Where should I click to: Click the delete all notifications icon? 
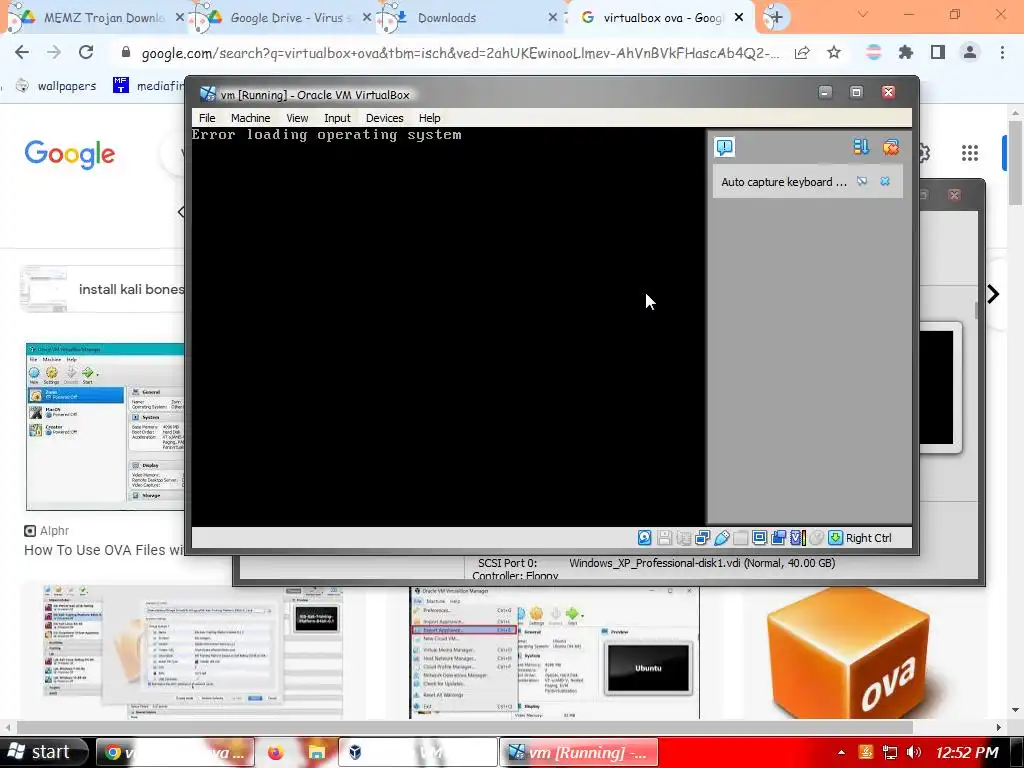(x=891, y=147)
